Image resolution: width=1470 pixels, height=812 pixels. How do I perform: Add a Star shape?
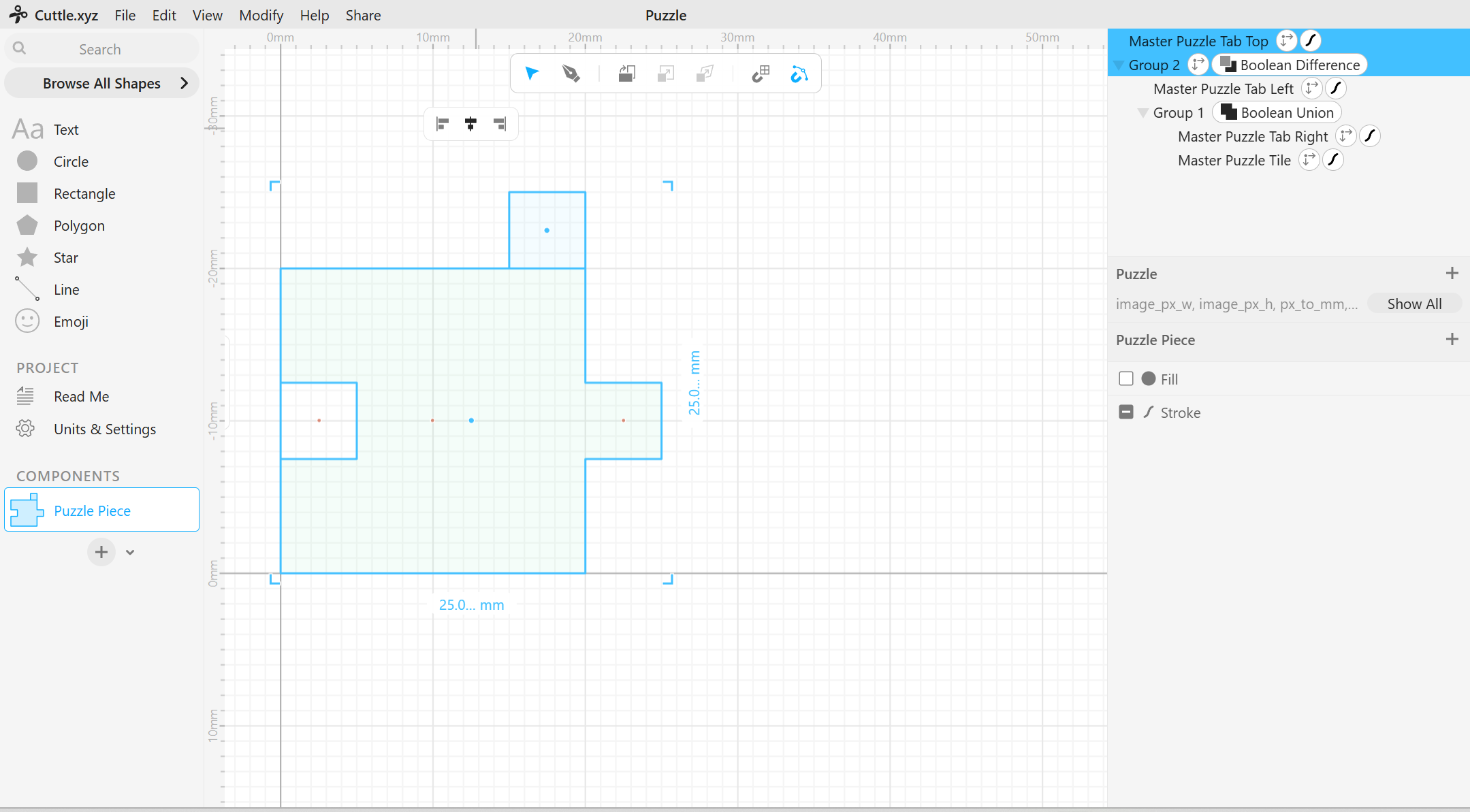(x=47, y=257)
